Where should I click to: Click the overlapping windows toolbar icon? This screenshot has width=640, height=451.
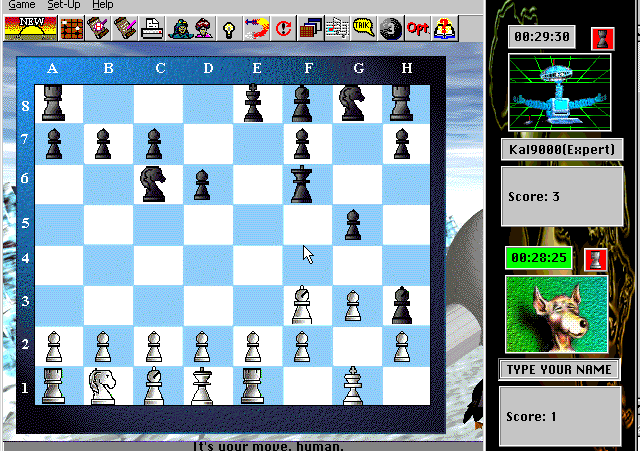point(310,27)
